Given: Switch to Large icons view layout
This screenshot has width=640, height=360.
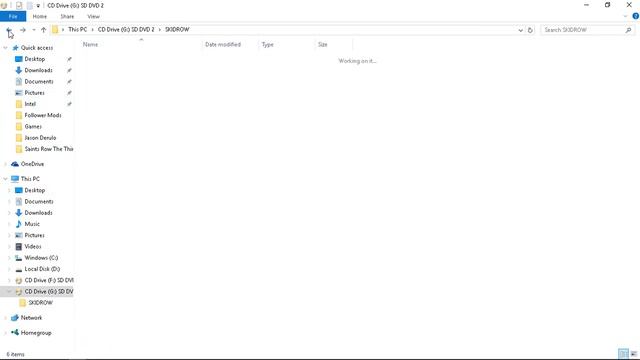Looking at the screenshot, I should click(633, 353).
